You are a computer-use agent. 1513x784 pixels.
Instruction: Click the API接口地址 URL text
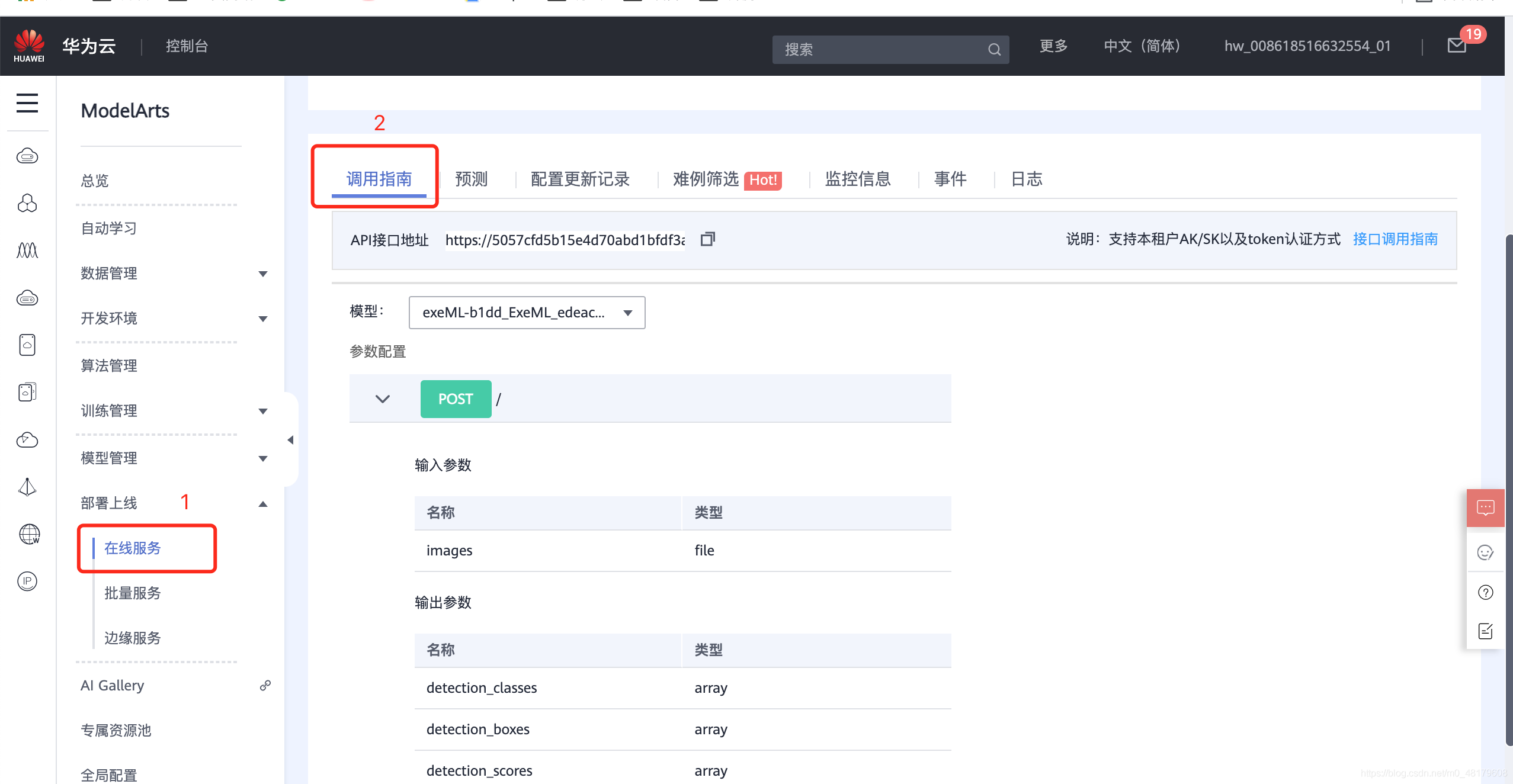[565, 240]
